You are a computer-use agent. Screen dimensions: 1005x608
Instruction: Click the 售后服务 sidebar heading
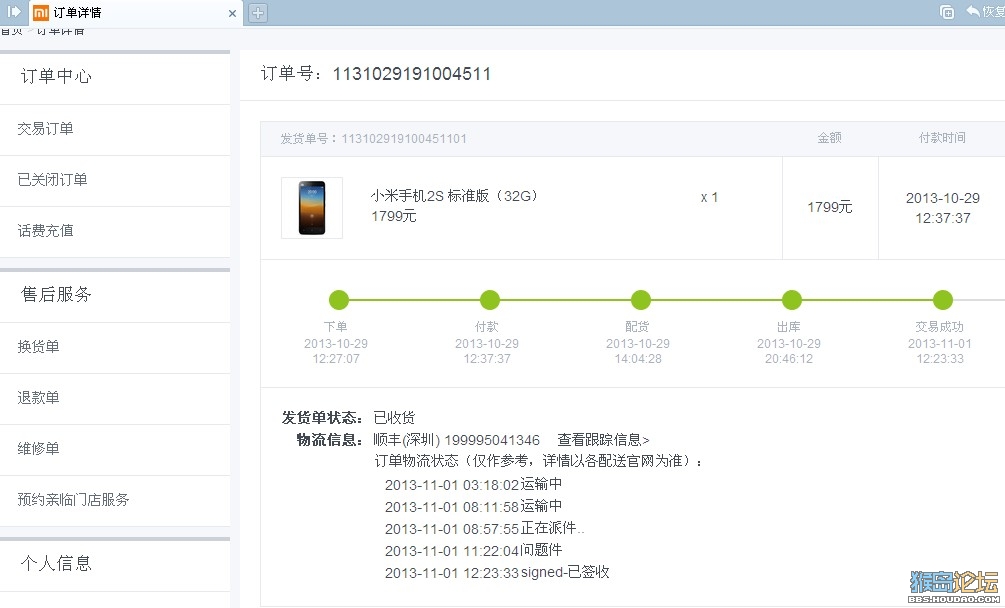[56, 295]
